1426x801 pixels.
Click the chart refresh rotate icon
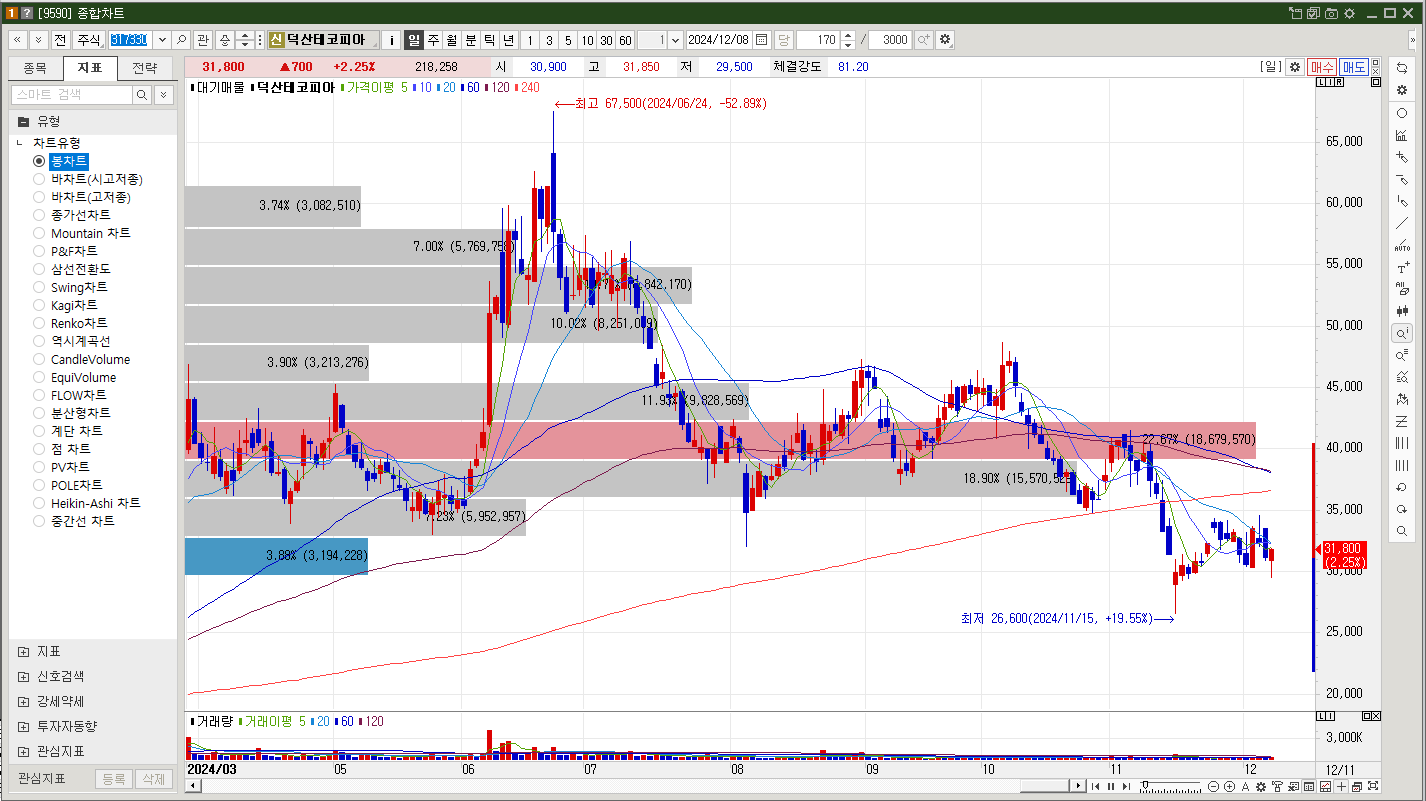point(1401,68)
